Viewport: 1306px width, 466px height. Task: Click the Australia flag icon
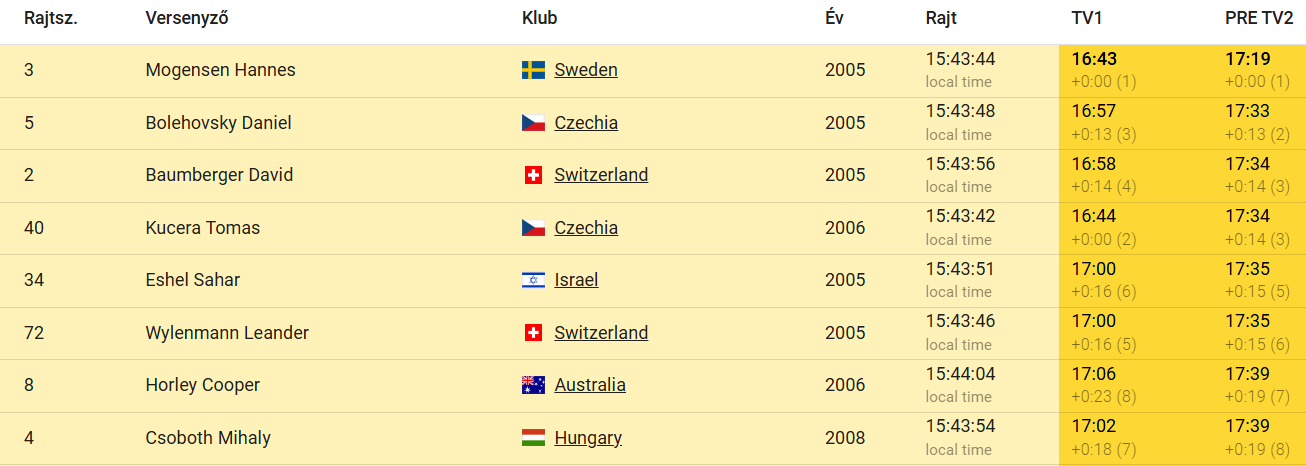tap(533, 385)
